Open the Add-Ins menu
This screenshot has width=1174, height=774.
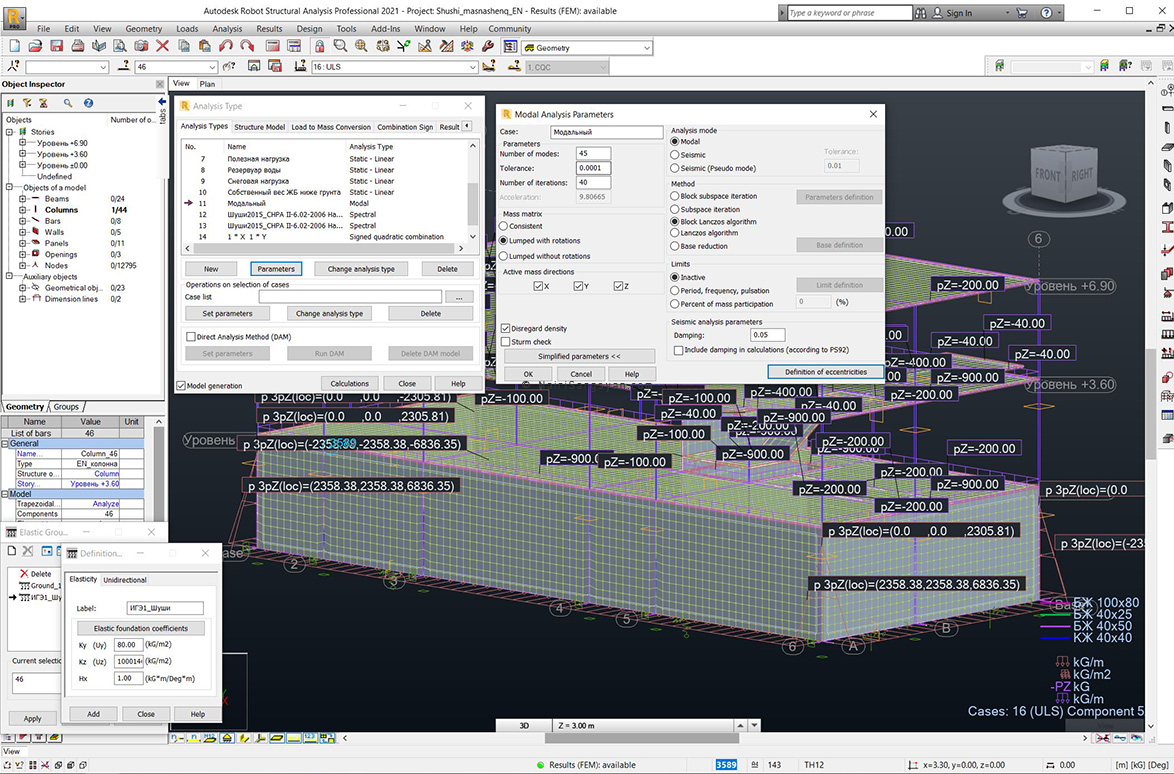(386, 28)
